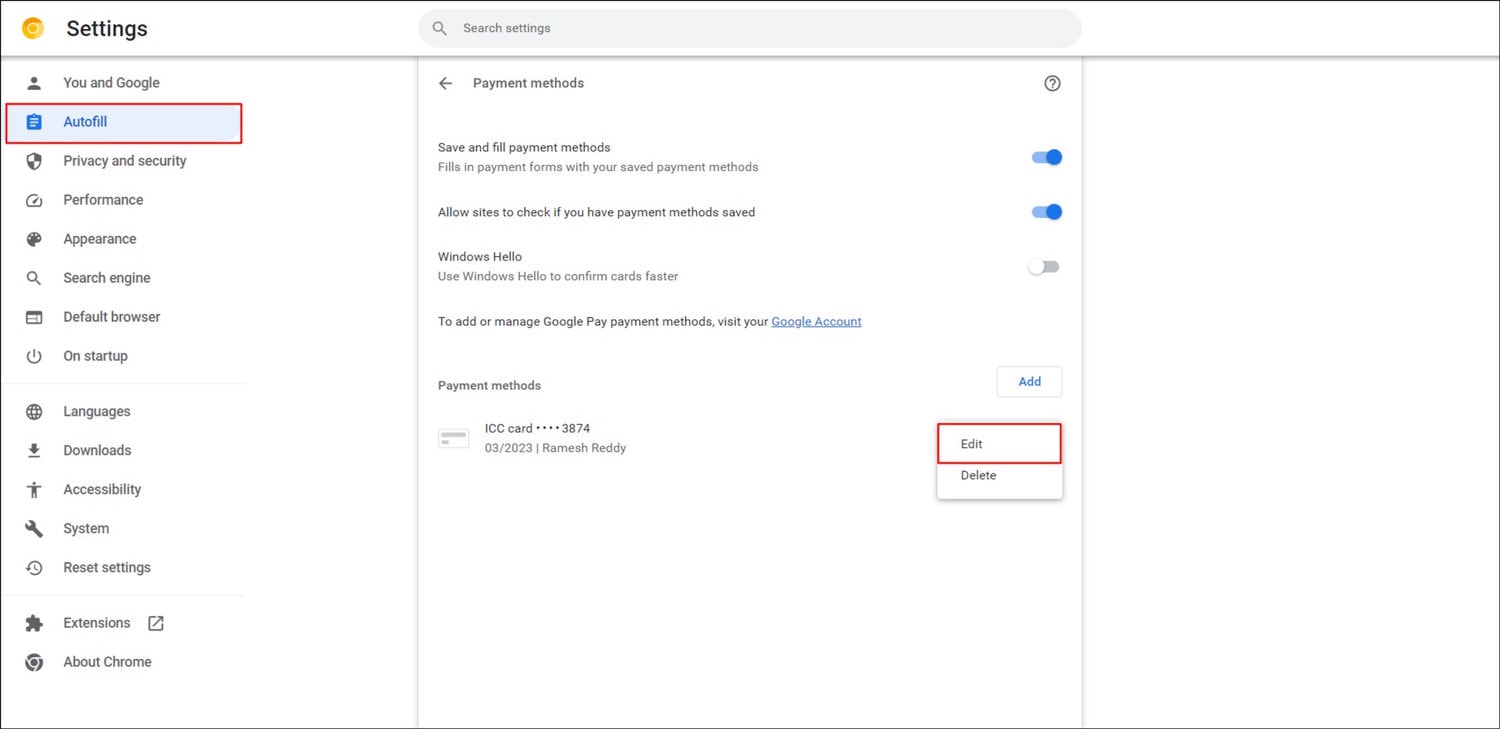Open On startup power icon
This screenshot has height=729, width=1500.
point(34,355)
